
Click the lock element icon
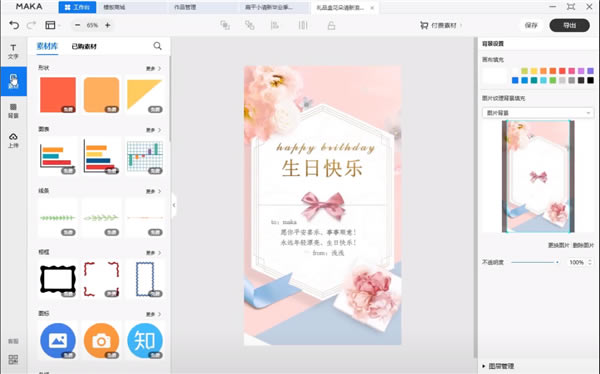click(331, 25)
